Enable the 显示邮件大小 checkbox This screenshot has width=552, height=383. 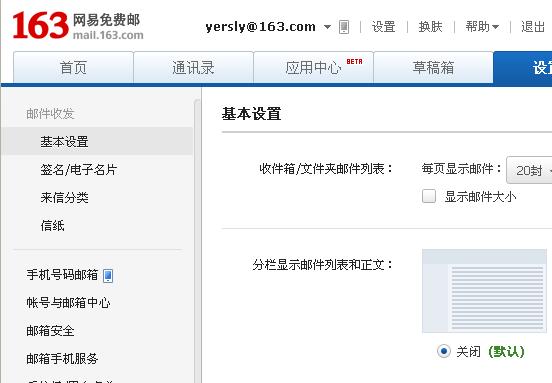point(429,196)
